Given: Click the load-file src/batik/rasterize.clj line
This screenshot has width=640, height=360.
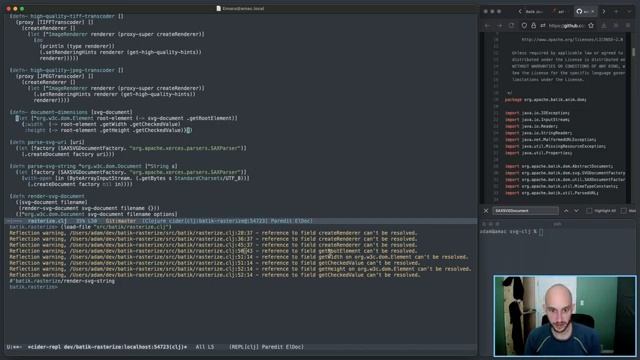Looking at the screenshot, I should click(x=91, y=227).
